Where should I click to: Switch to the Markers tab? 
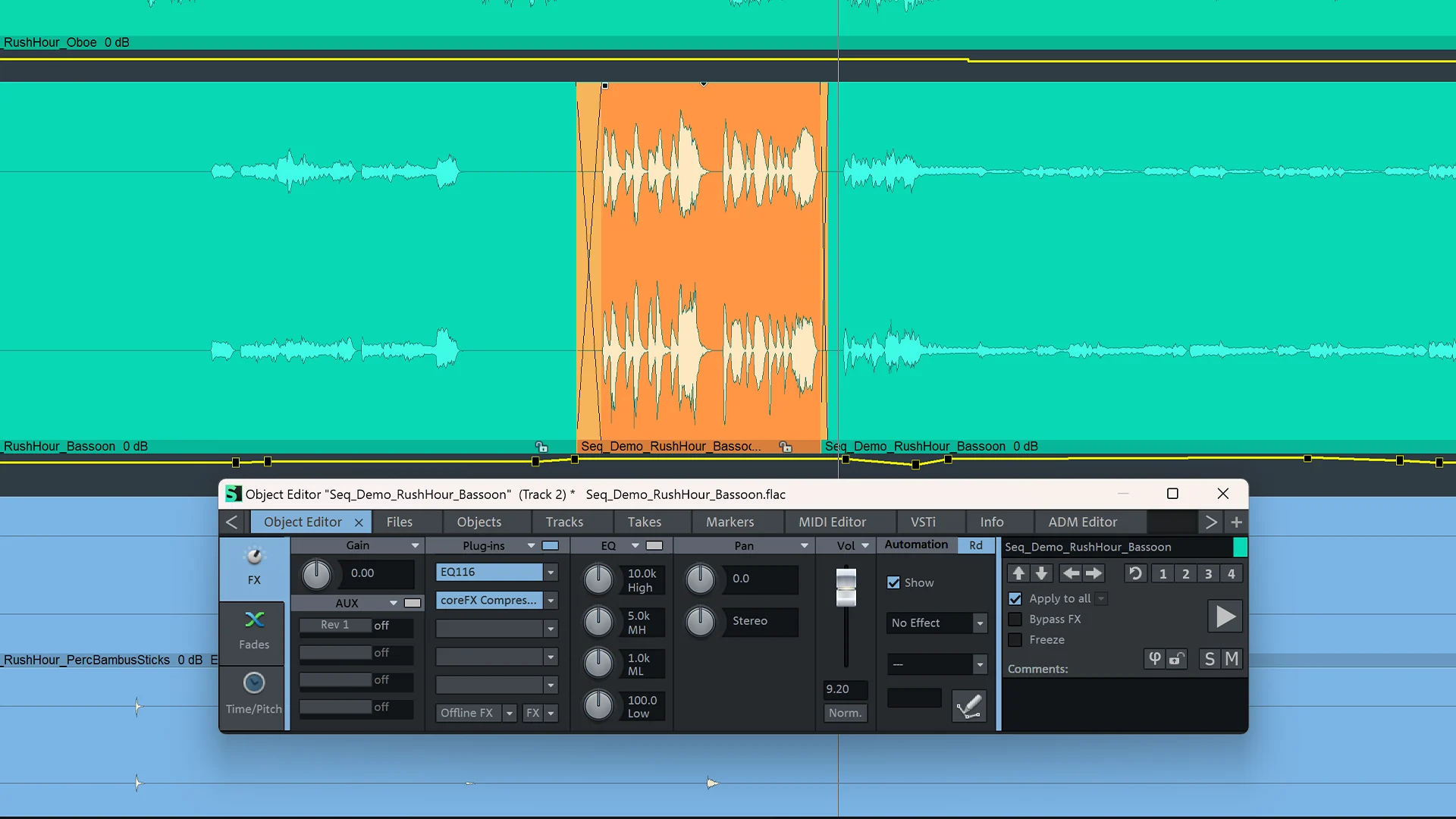coord(730,522)
